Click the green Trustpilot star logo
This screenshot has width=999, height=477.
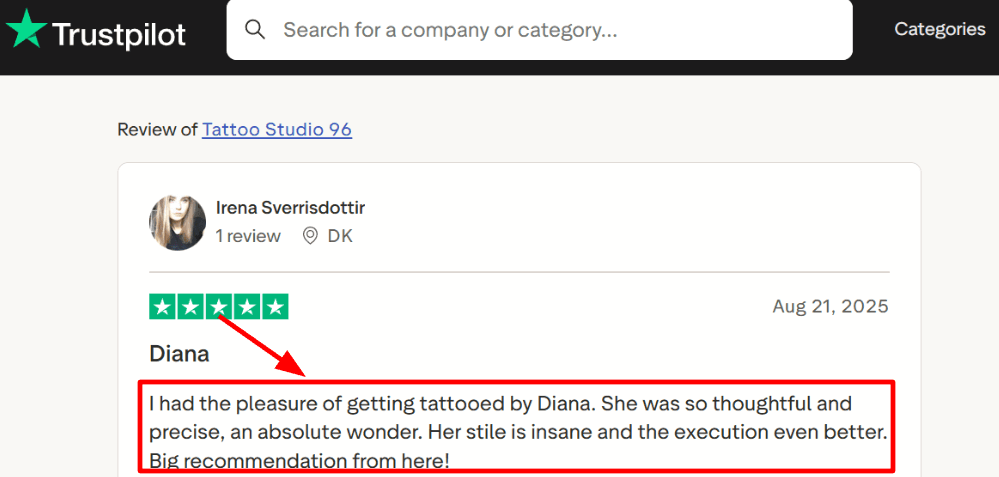(26, 30)
